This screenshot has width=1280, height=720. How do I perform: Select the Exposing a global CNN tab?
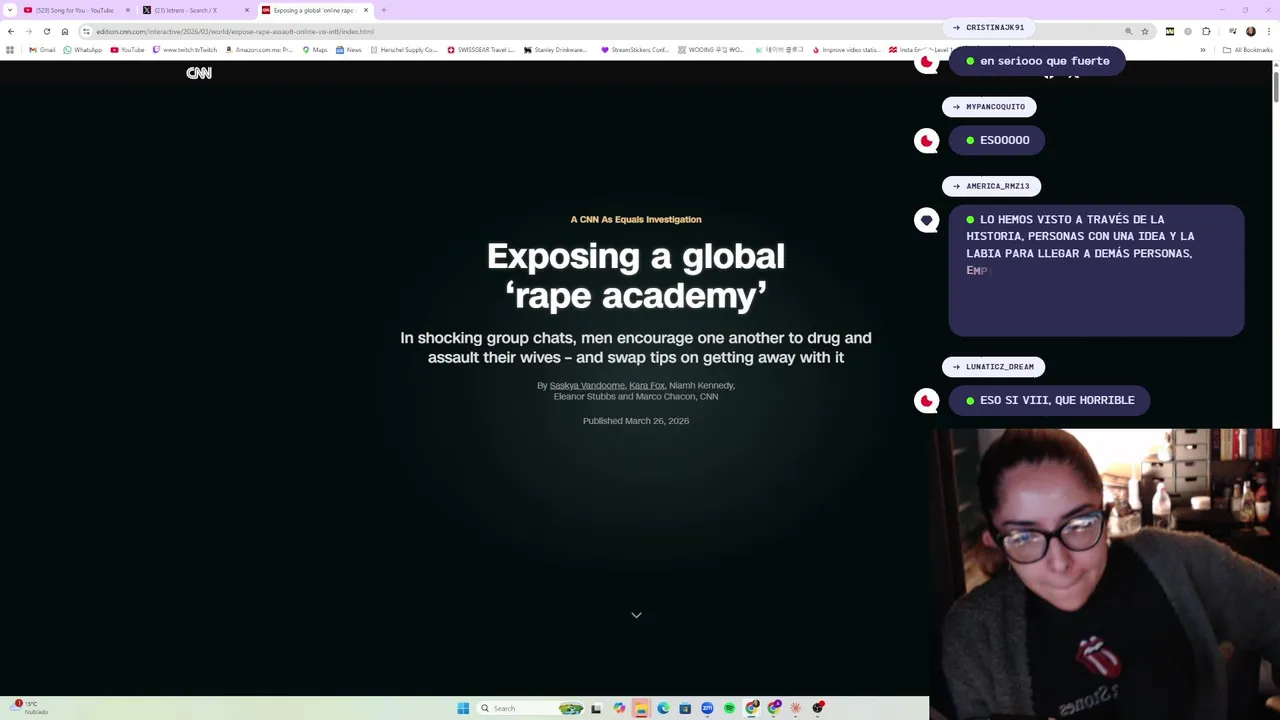(314, 10)
